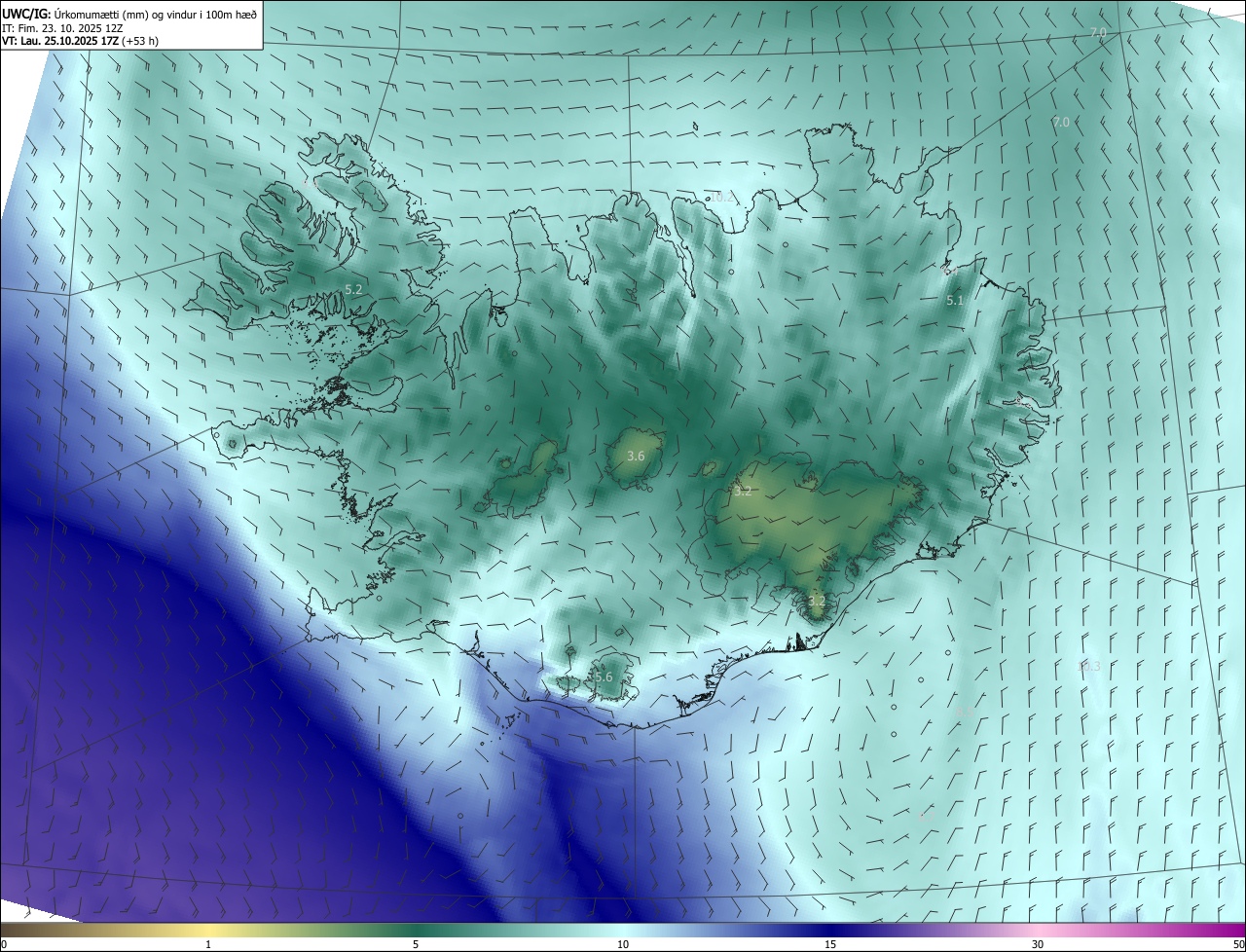Click the 5.1 value label in the northeast
This screenshot has height=952, width=1246.
pos(955,301)
